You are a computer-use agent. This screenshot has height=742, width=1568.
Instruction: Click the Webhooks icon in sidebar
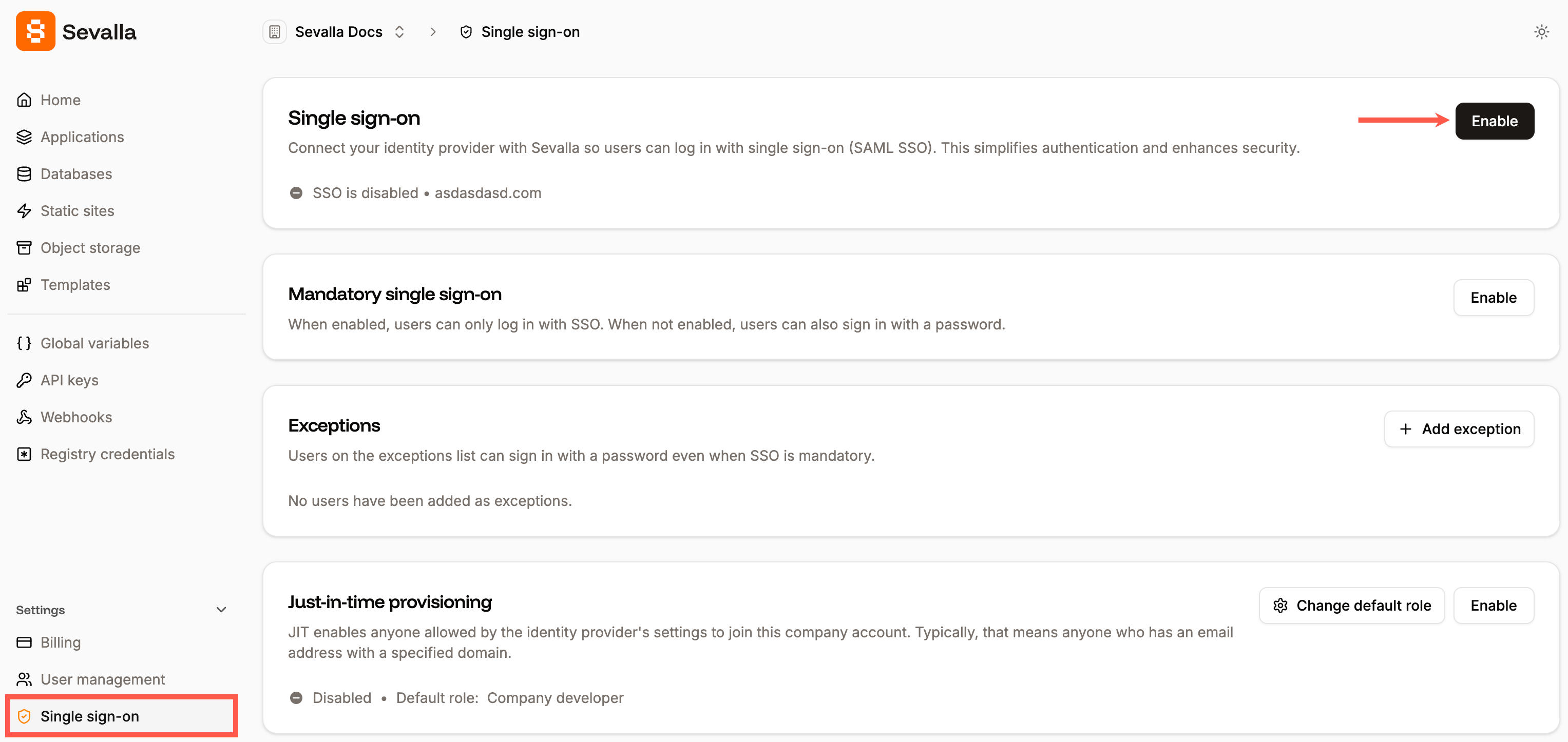(24, 417)
